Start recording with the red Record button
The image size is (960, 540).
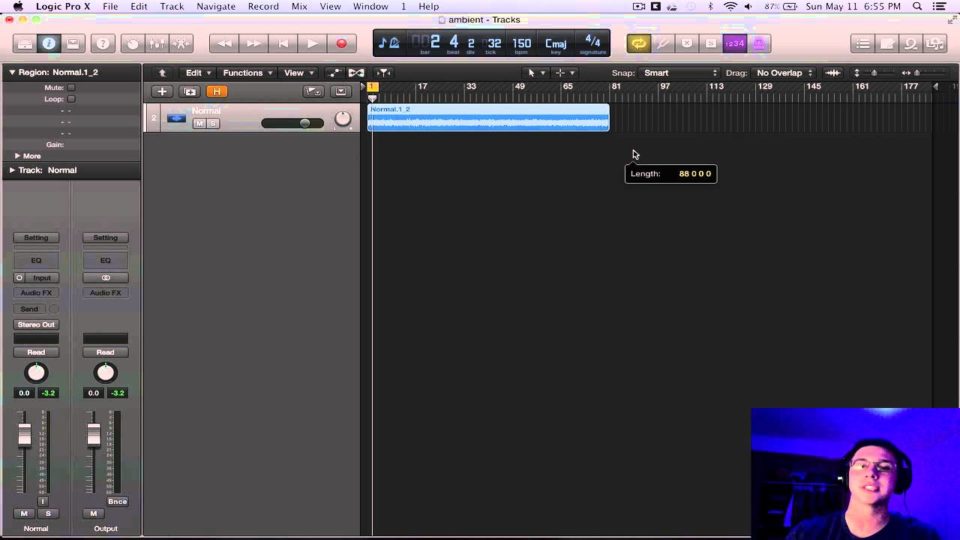tap(342, 43)
